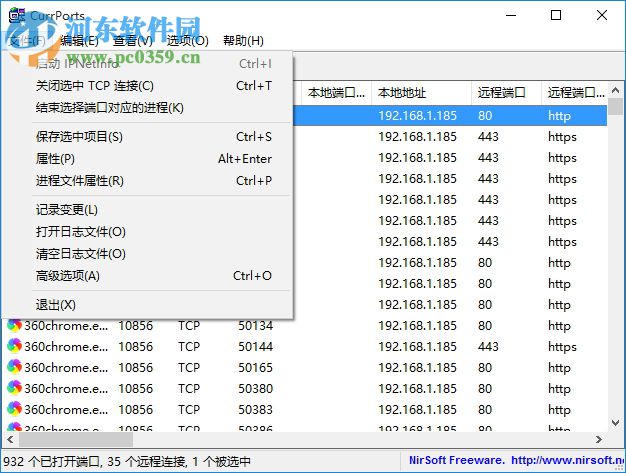Open the 帮助(H) menu

pyautogui.click(x=243, y=41)
